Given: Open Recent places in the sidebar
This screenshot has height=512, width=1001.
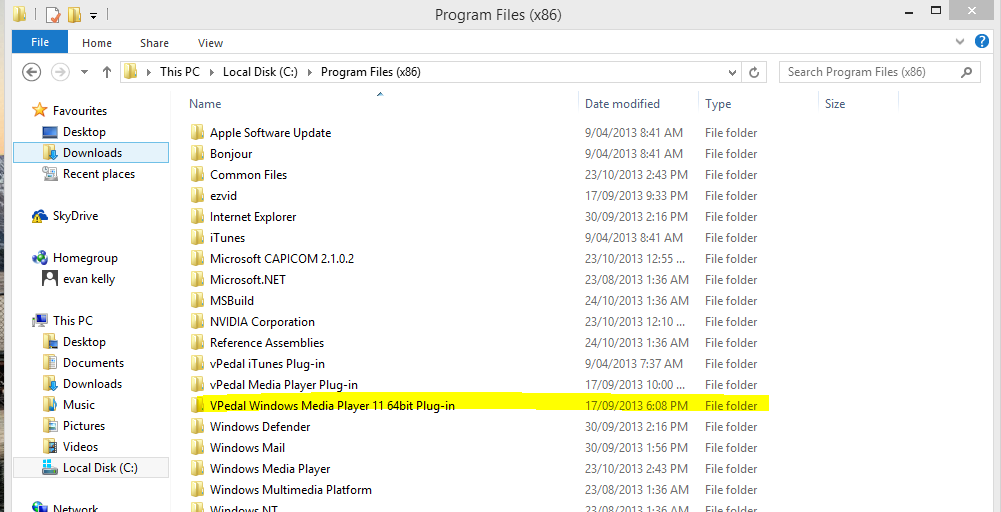Looking at the screenshot, I should [x=99, y=174].
